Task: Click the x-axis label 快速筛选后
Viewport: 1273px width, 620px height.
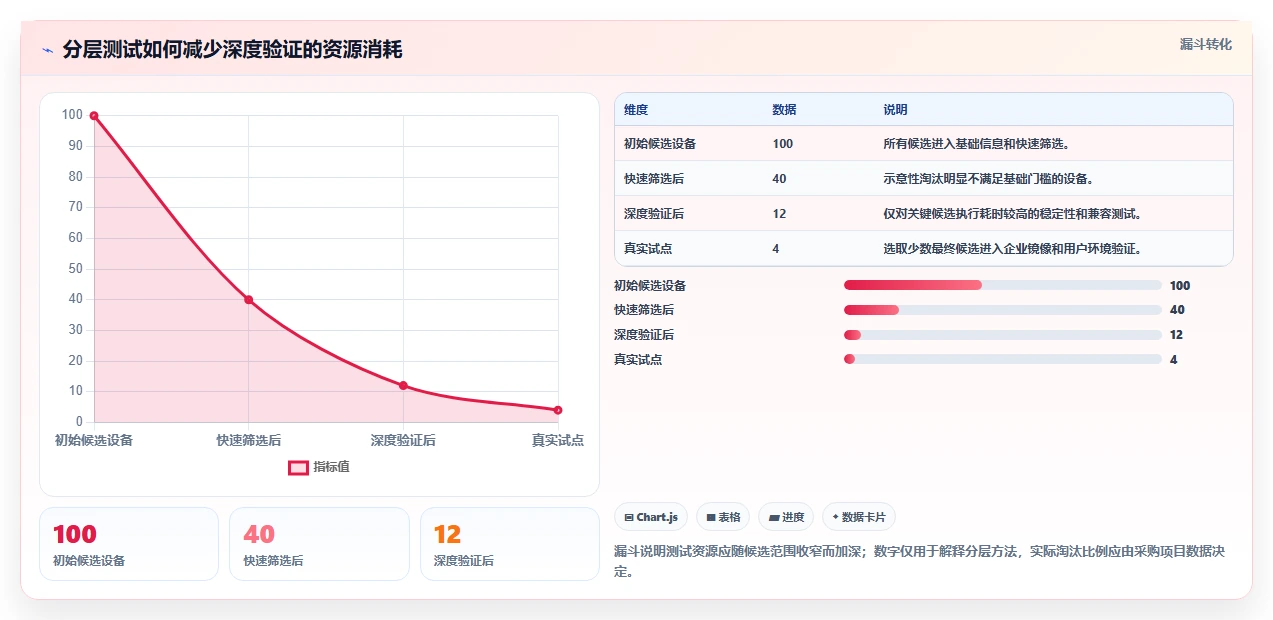Action: 249,440
